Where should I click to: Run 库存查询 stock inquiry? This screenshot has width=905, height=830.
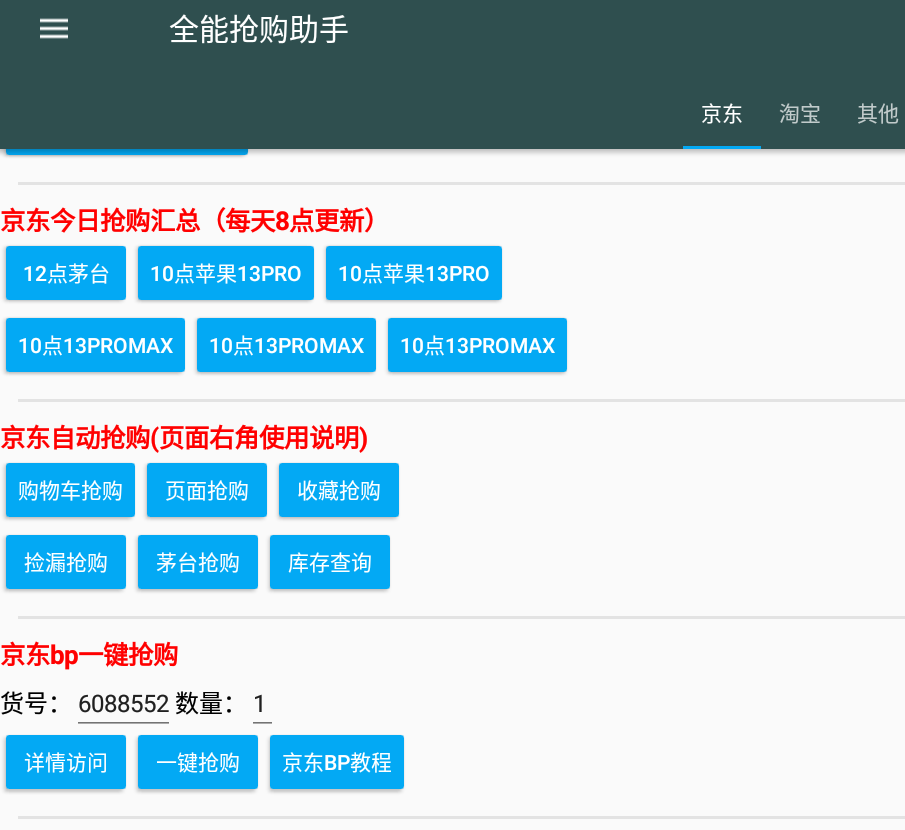click(x=329, y=562)
